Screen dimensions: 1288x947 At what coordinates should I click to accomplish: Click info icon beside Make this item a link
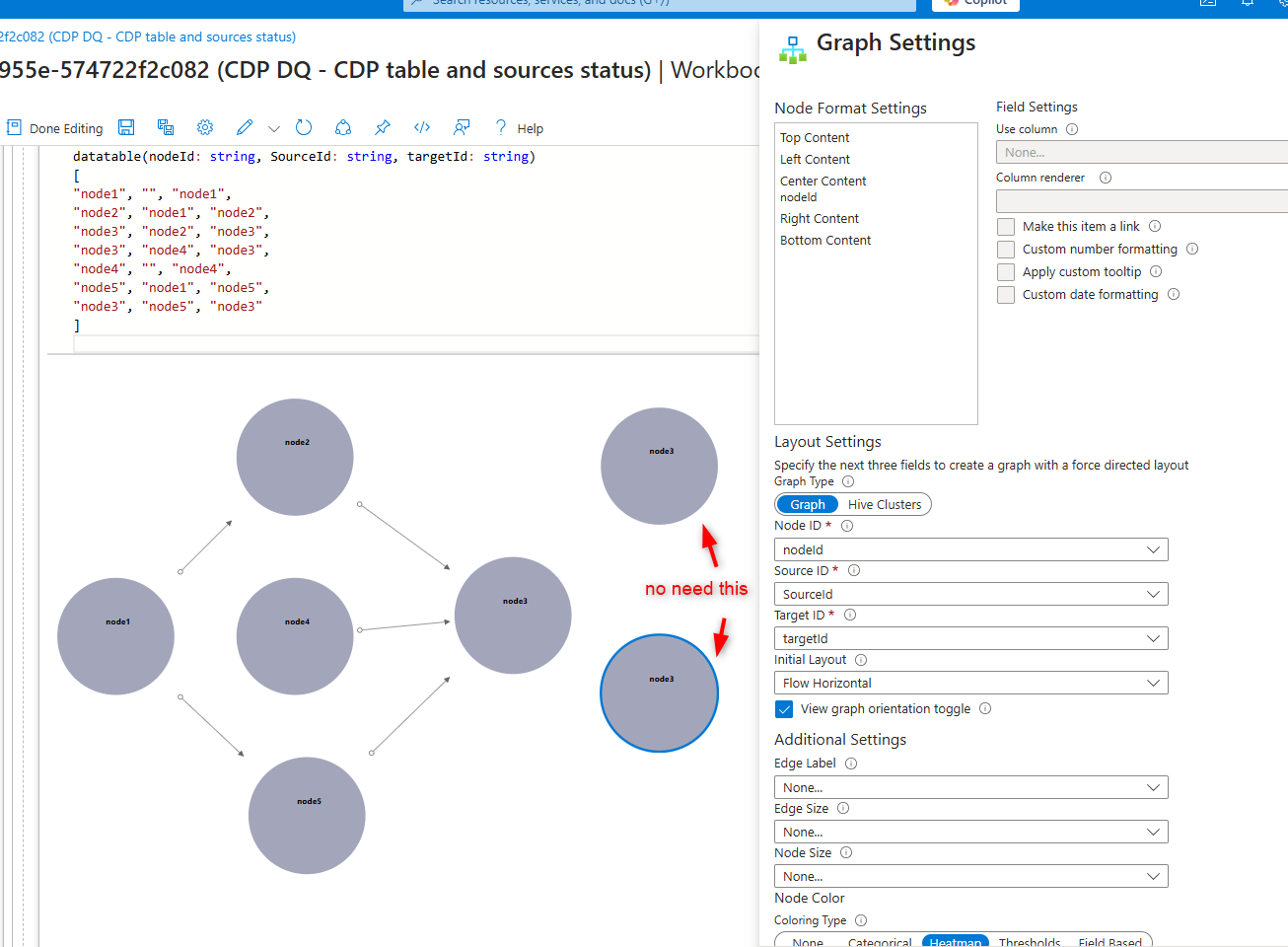pyautogui.click(x=1155, y=226)
